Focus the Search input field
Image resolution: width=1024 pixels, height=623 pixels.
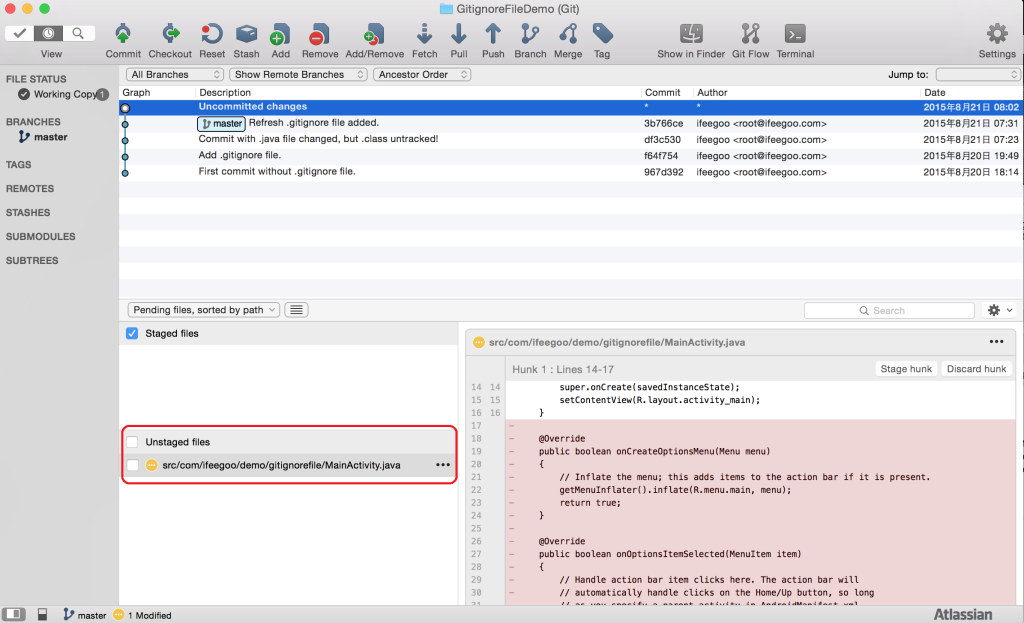889,310
